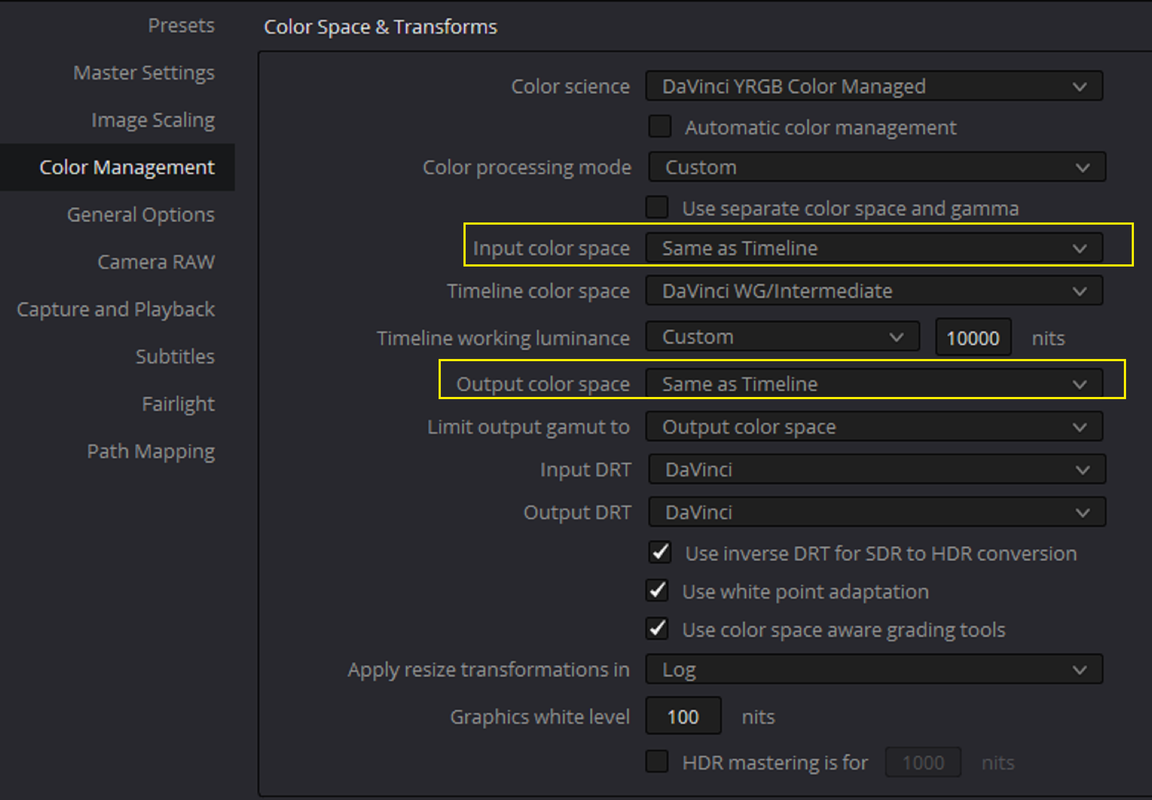This screenshot has height=800, width=1152.
Task: Expand the Color processing mode dropdown
Action: tap(876, 167)
